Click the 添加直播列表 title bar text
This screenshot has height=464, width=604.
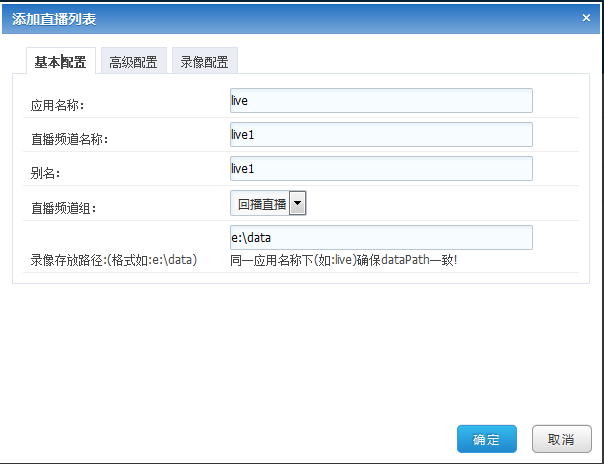(x=54, y=19)
